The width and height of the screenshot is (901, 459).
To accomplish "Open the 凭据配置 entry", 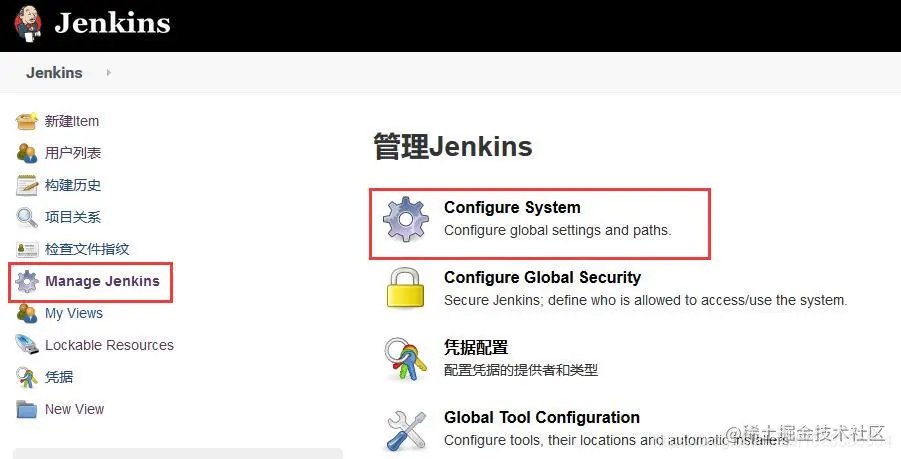I will pos(476,348).
